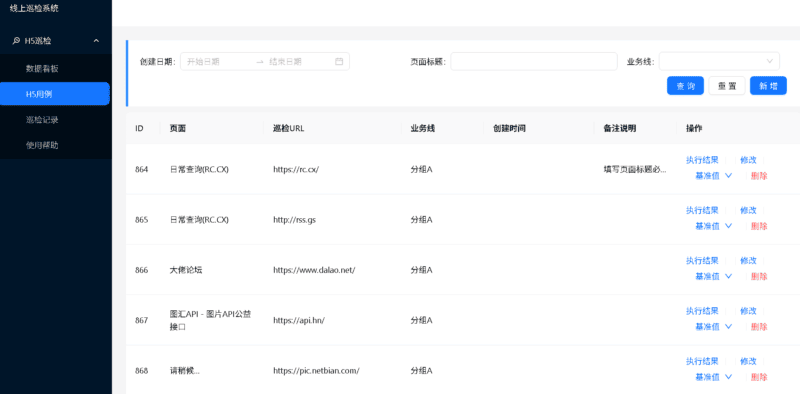The height and width of the screenshot is (394, 800).
Task: Click 修改 for row 864
Action: 748,160
